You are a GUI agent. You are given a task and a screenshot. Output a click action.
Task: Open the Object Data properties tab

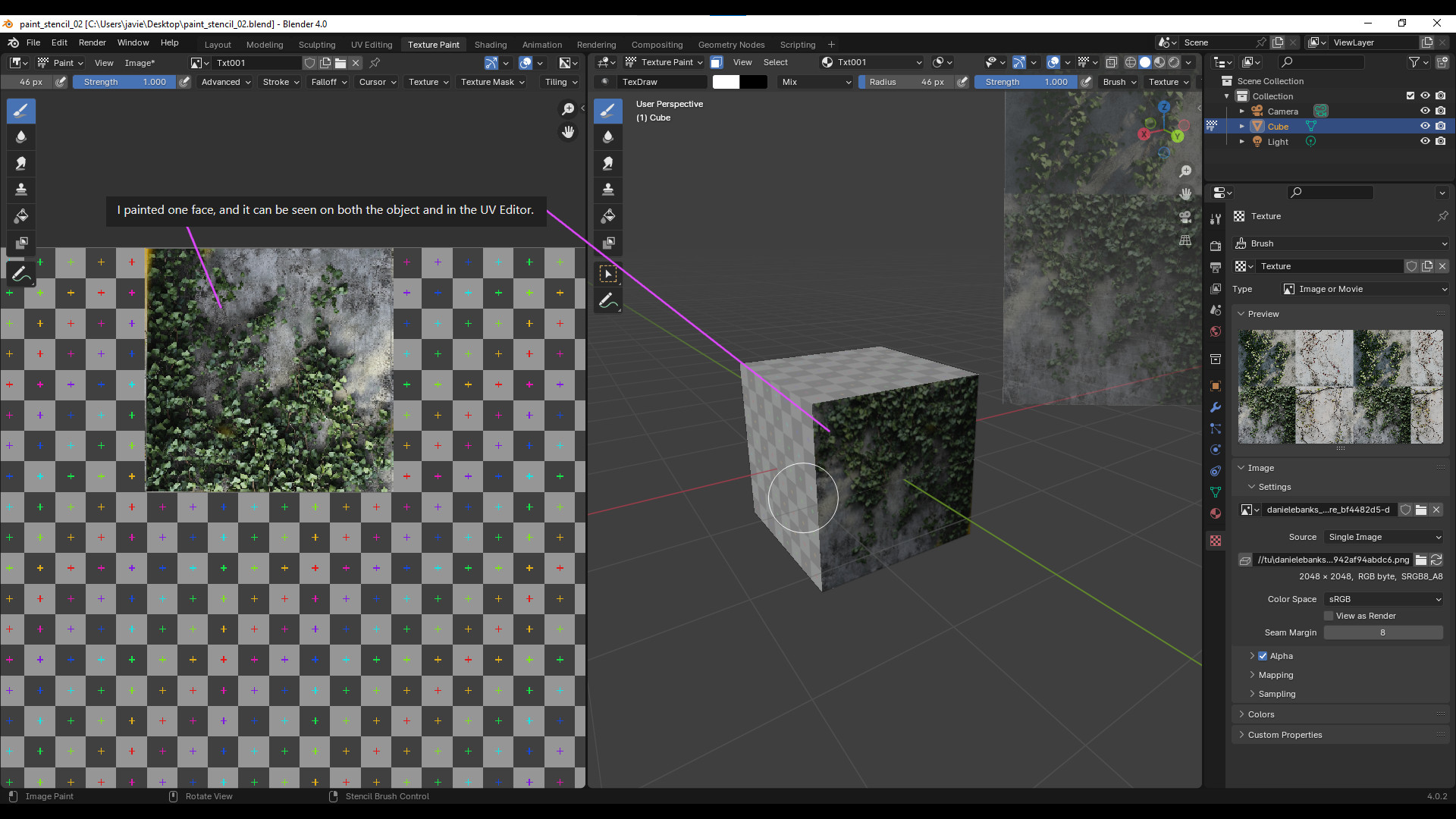point(1216,492)
